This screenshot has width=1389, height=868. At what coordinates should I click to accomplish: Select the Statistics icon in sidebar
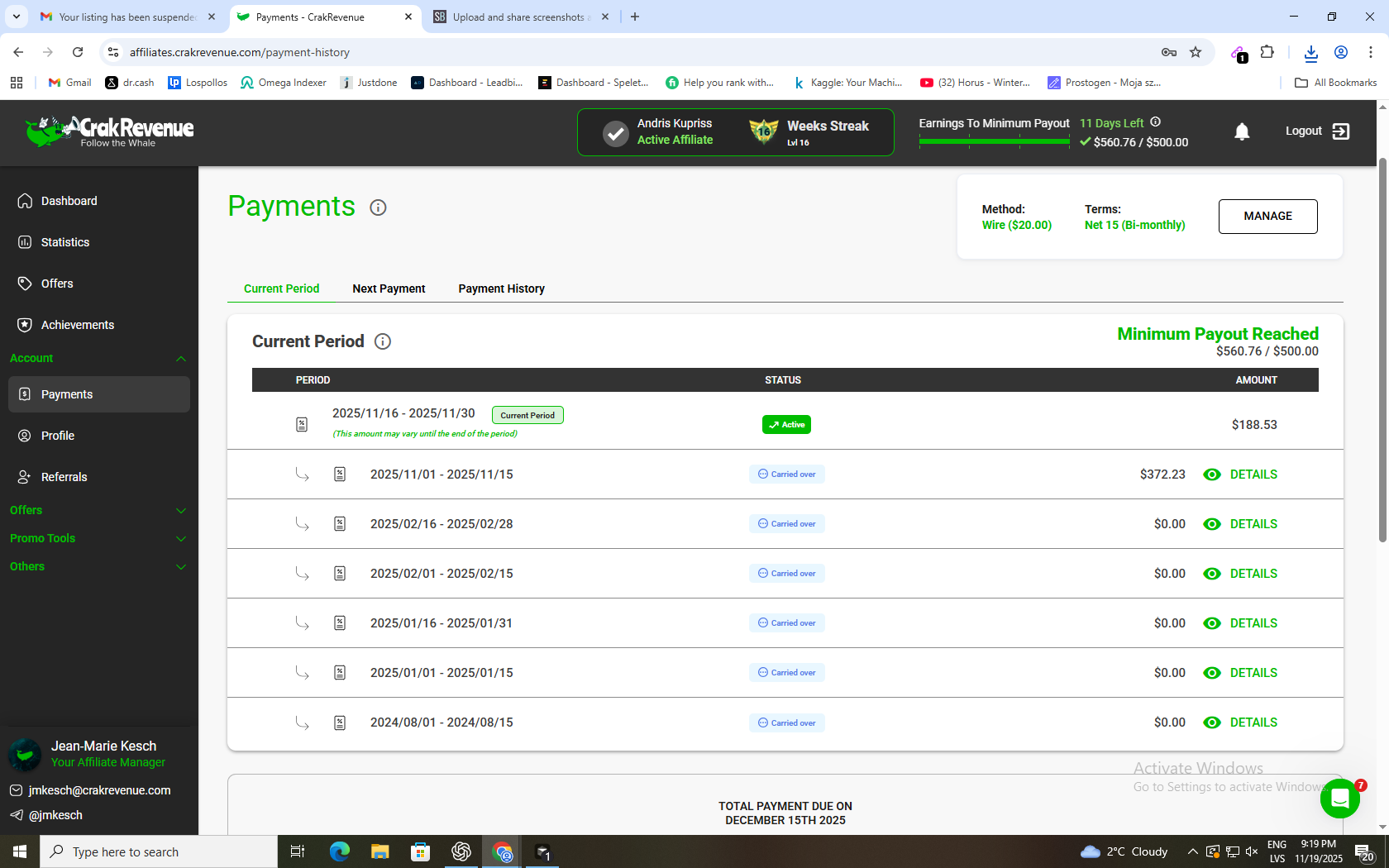(x=25, y=242)
